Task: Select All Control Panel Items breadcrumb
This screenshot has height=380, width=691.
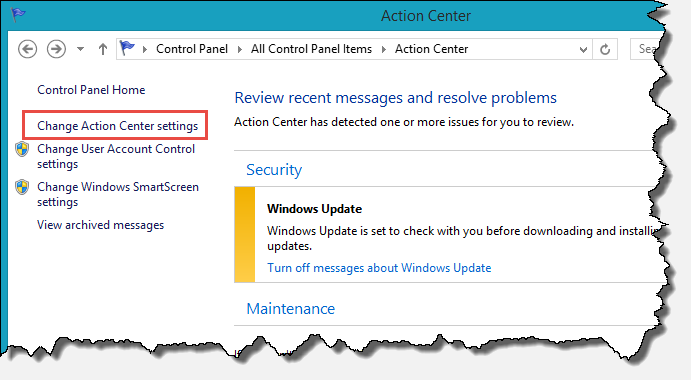Action: (x=312, y=49)
